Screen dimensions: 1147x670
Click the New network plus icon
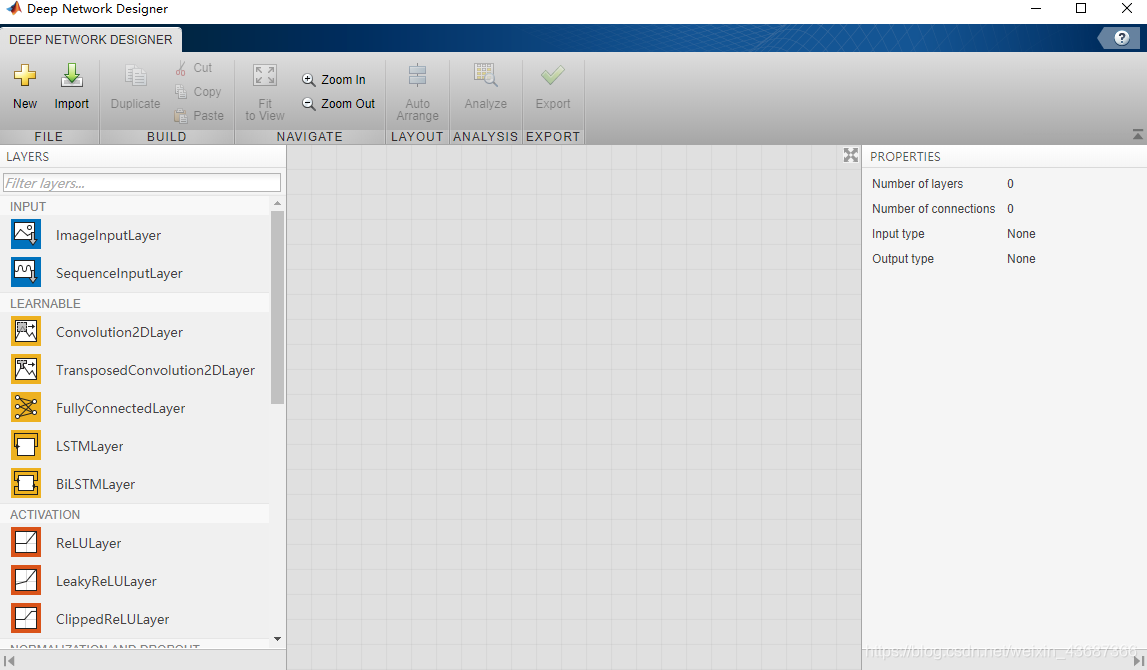25,75
